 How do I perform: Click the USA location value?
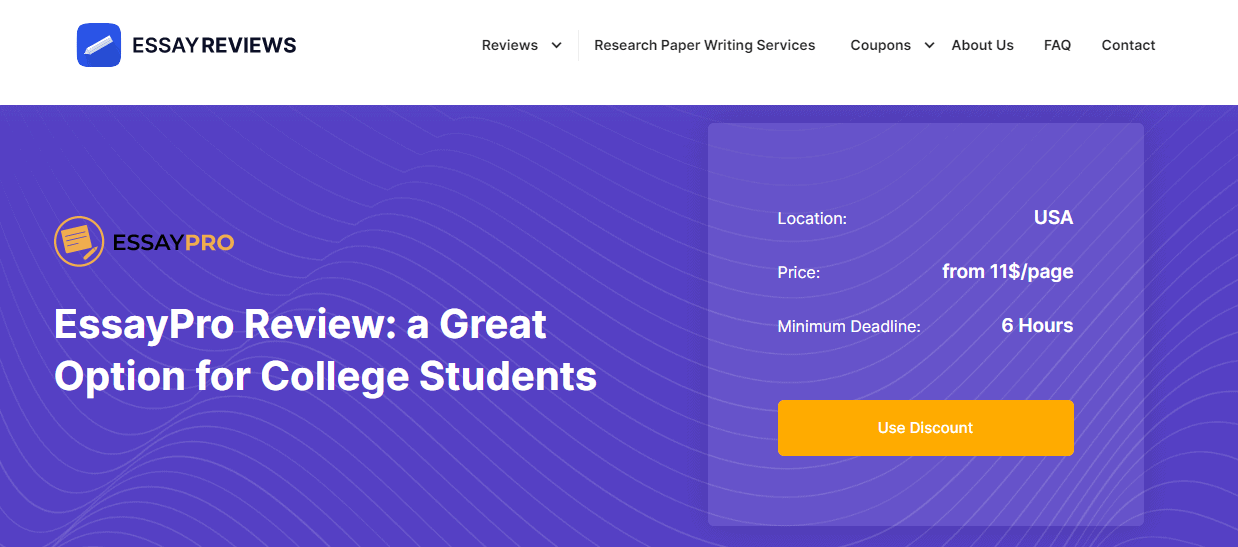tap(1054, 217)
